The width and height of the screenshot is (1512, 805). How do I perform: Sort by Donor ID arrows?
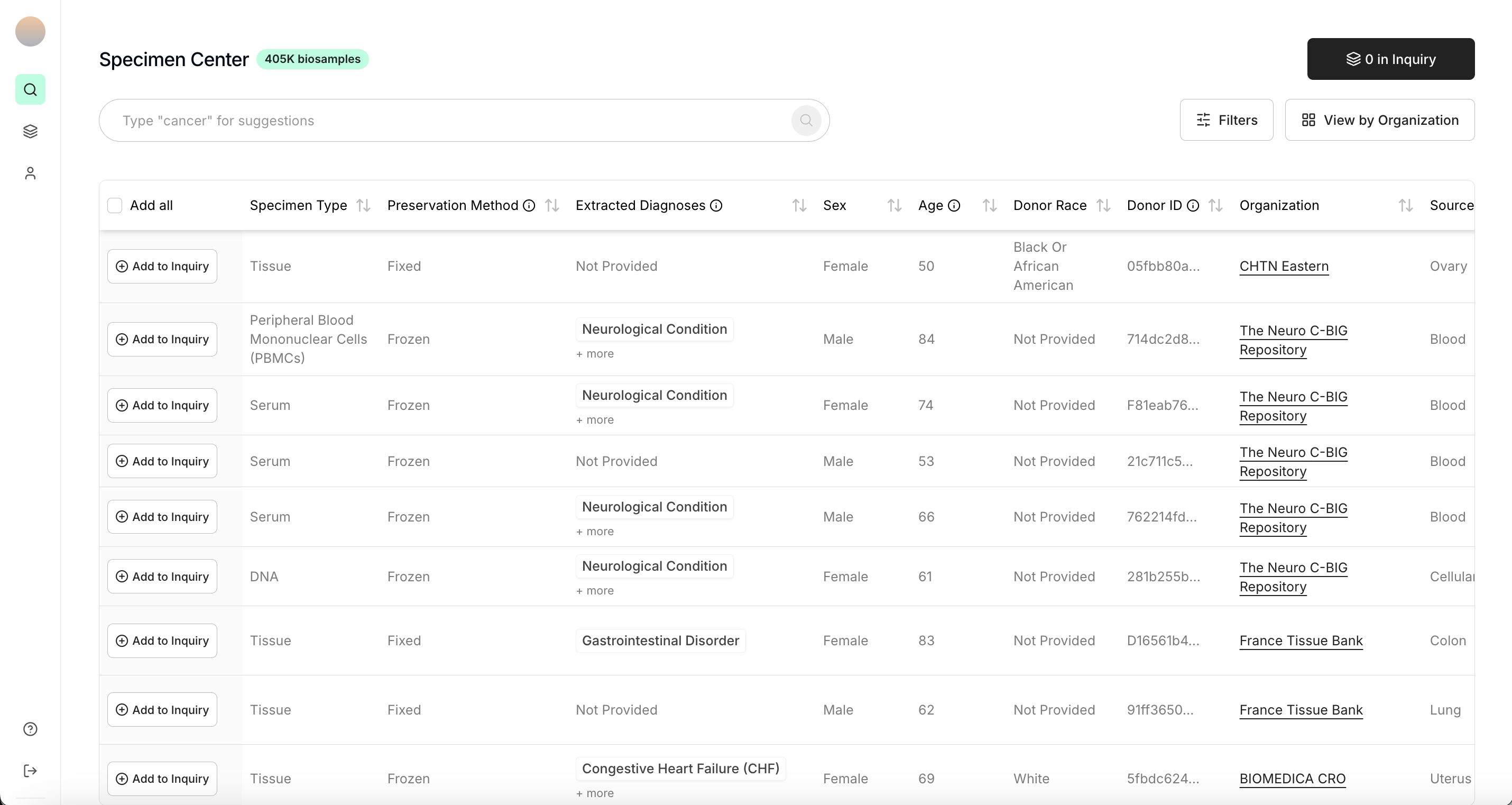1215,206
